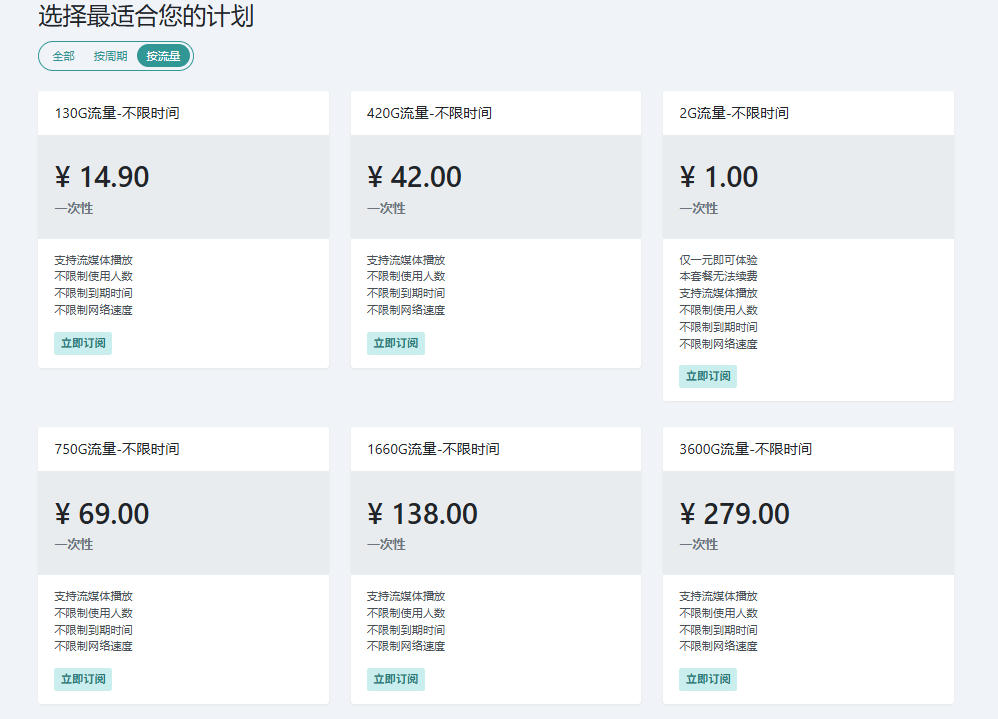Select the 全部 filter tab
998x719 pixels.
(x=64, y=56)
